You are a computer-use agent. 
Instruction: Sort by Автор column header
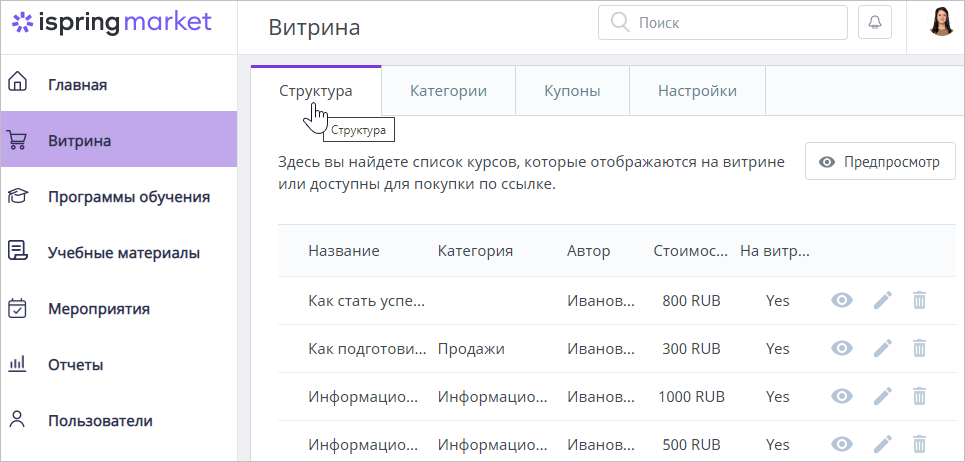[x=589, y=251]
